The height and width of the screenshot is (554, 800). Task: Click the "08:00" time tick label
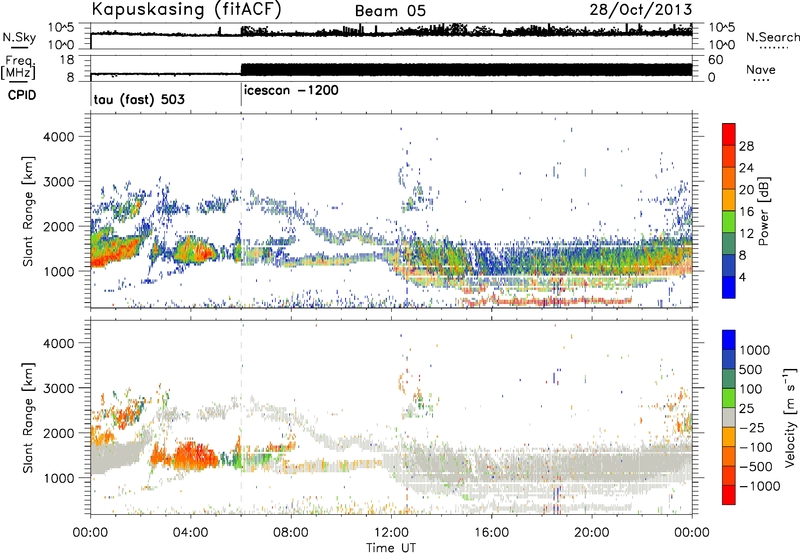click(290, 533)
